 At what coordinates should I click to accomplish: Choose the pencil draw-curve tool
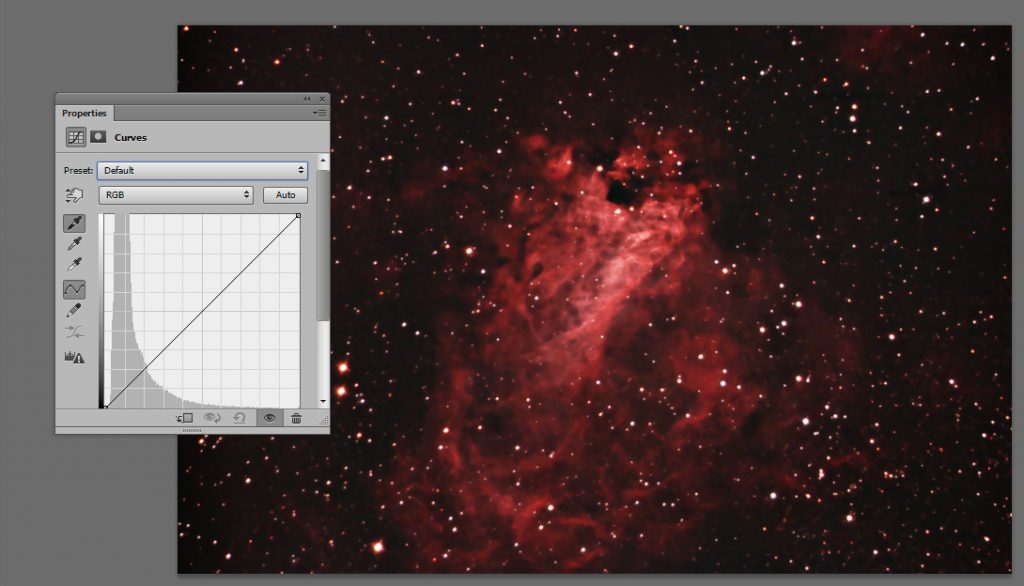74,310
